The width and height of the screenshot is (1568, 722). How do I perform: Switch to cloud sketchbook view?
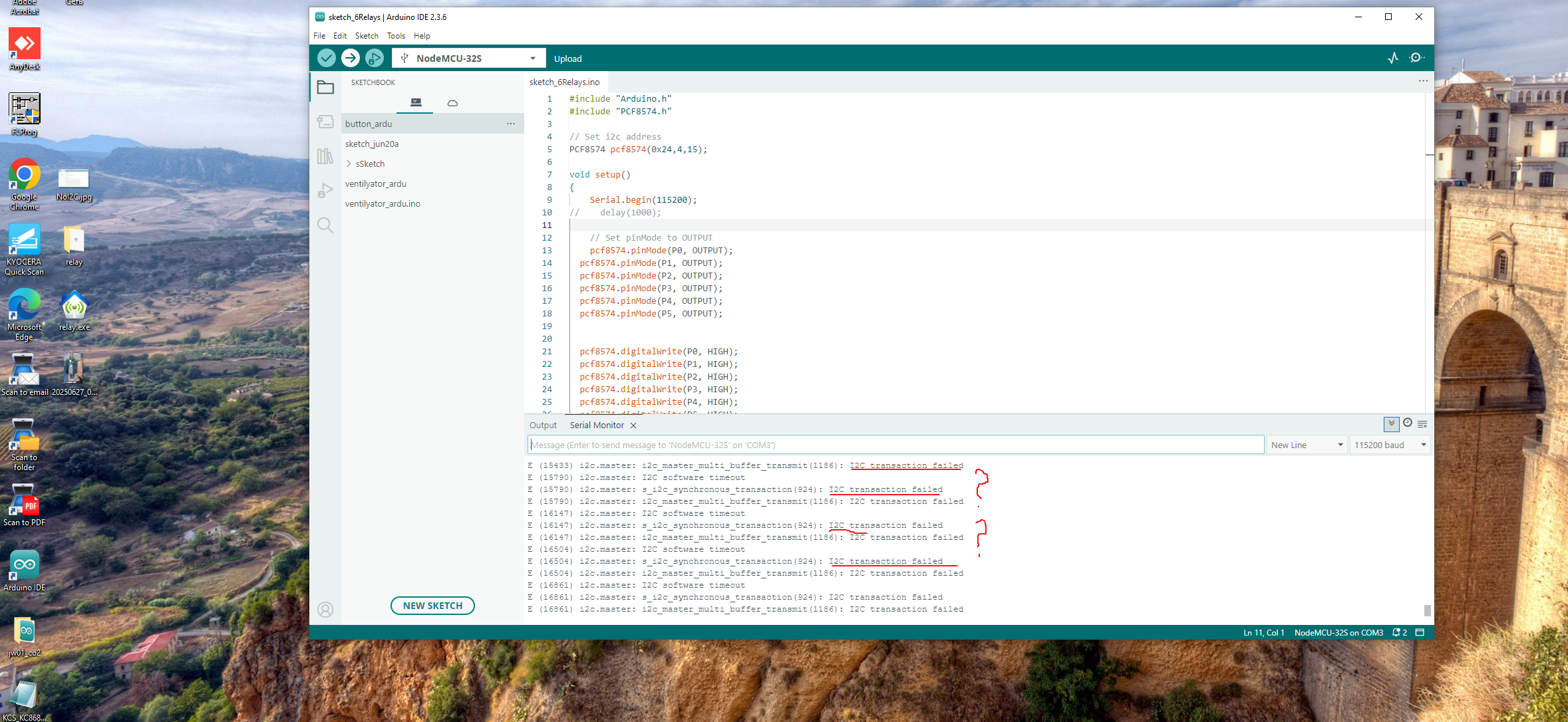point(452,103)
